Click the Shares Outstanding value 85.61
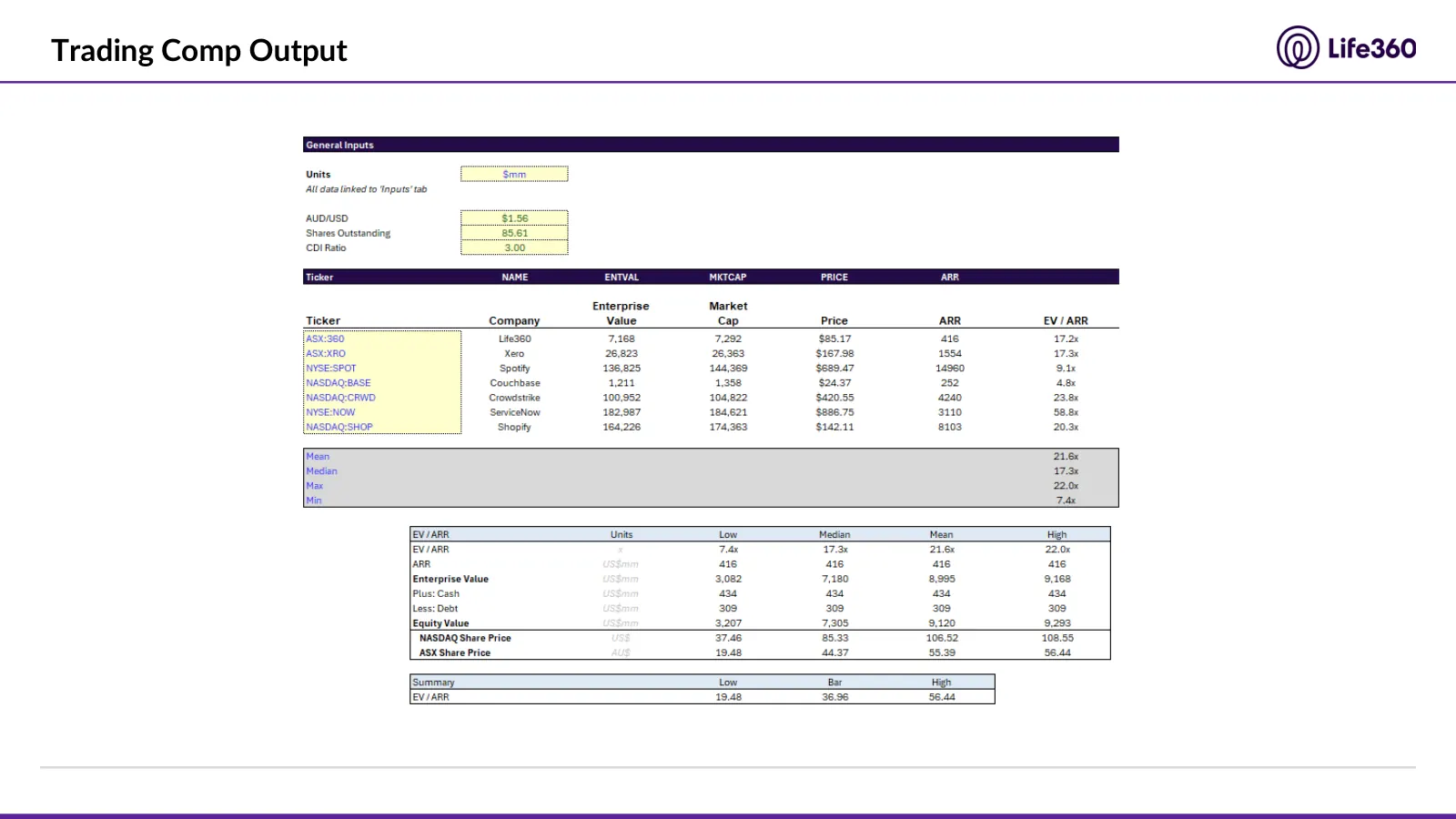1456x819 pixels. click(514, 233)
